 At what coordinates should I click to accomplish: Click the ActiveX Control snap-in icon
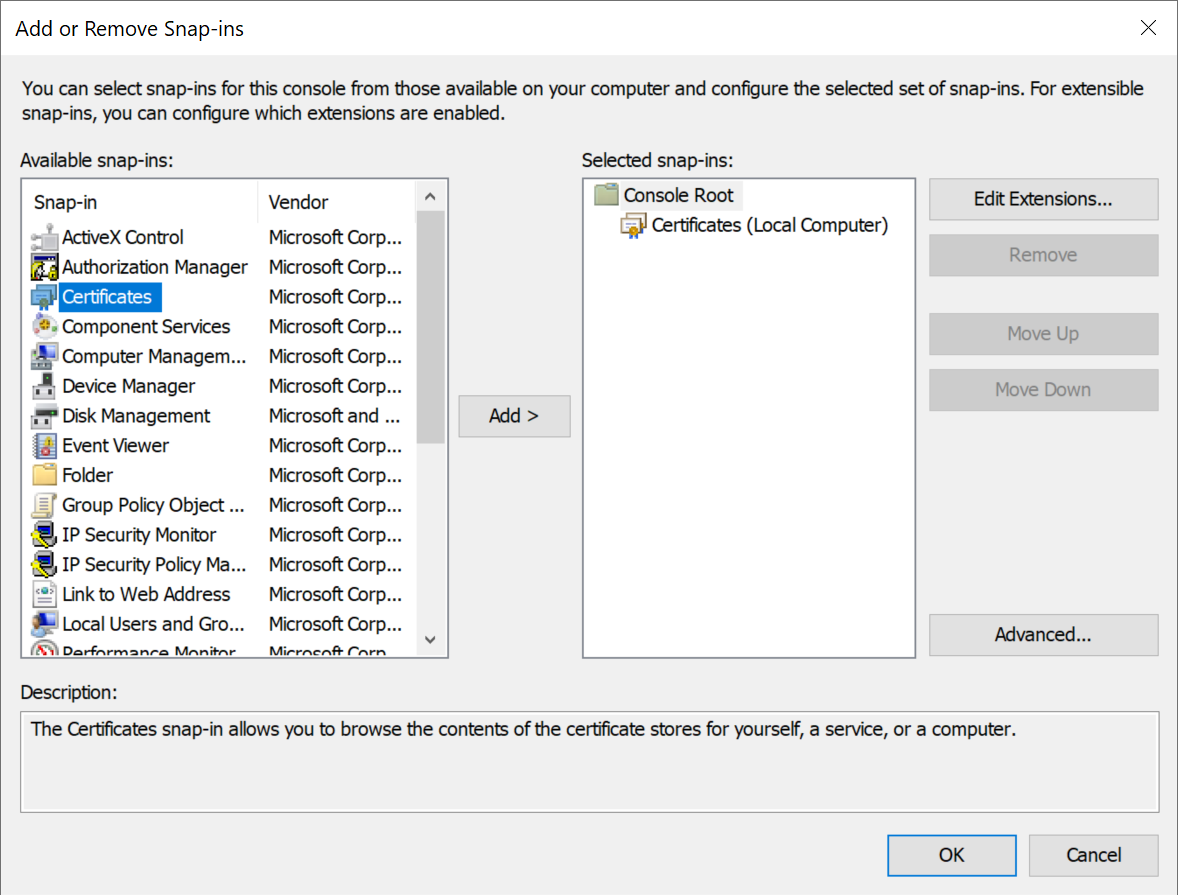click(45, 238)
